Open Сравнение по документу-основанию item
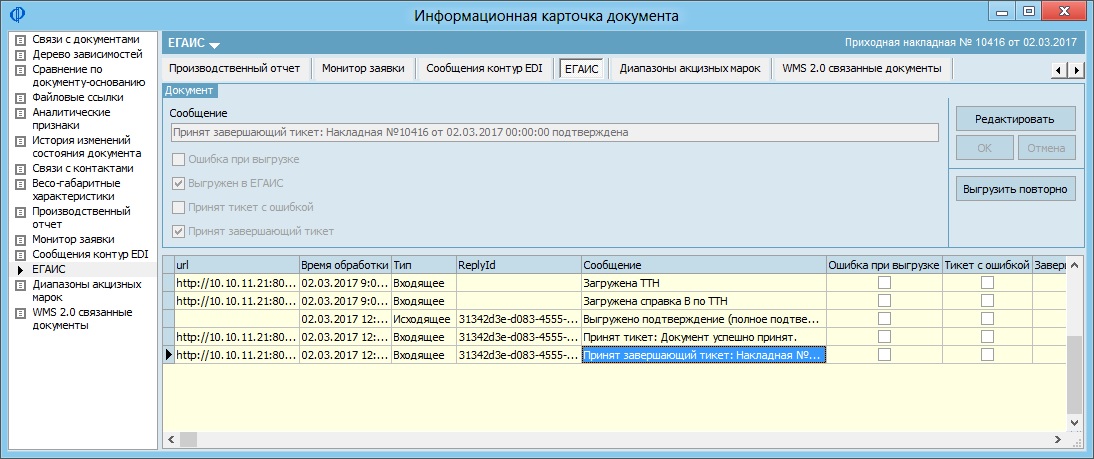The width and height of the screenshot is (1094, 459). point(89,76)
